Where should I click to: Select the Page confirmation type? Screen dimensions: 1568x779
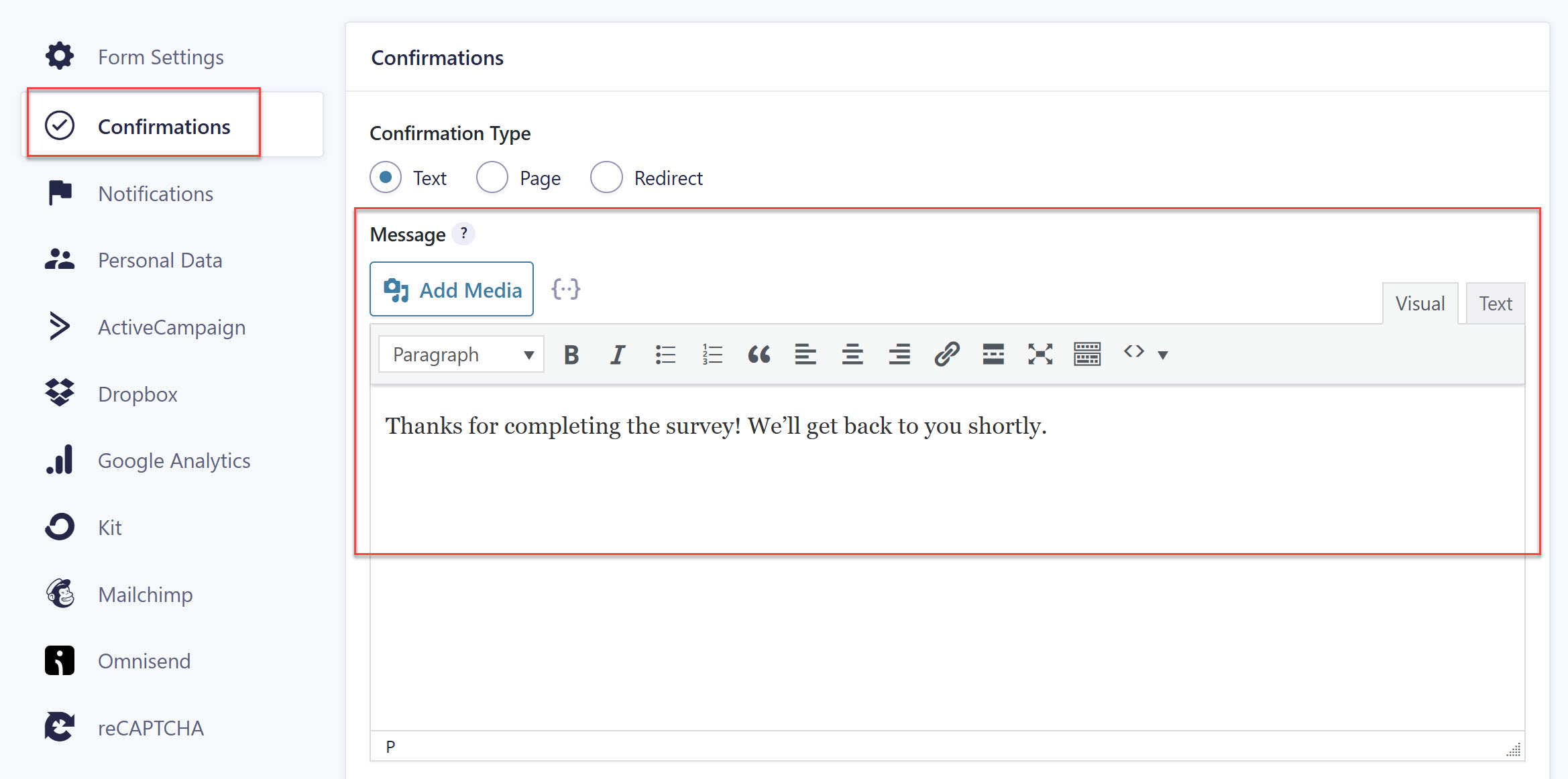492,178
